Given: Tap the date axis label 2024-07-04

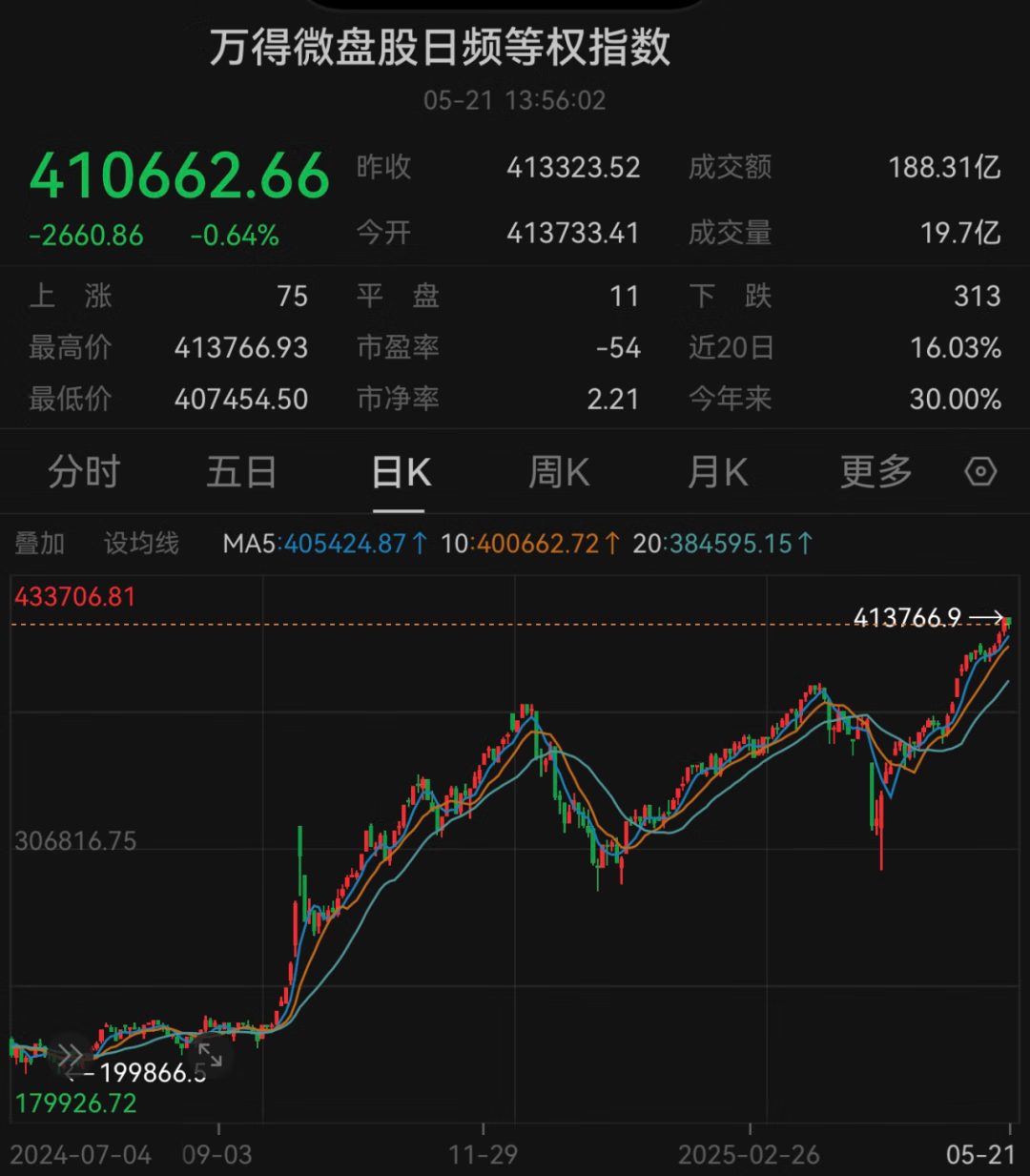Looking at the screenshot, I should (x=81, y=1155).
